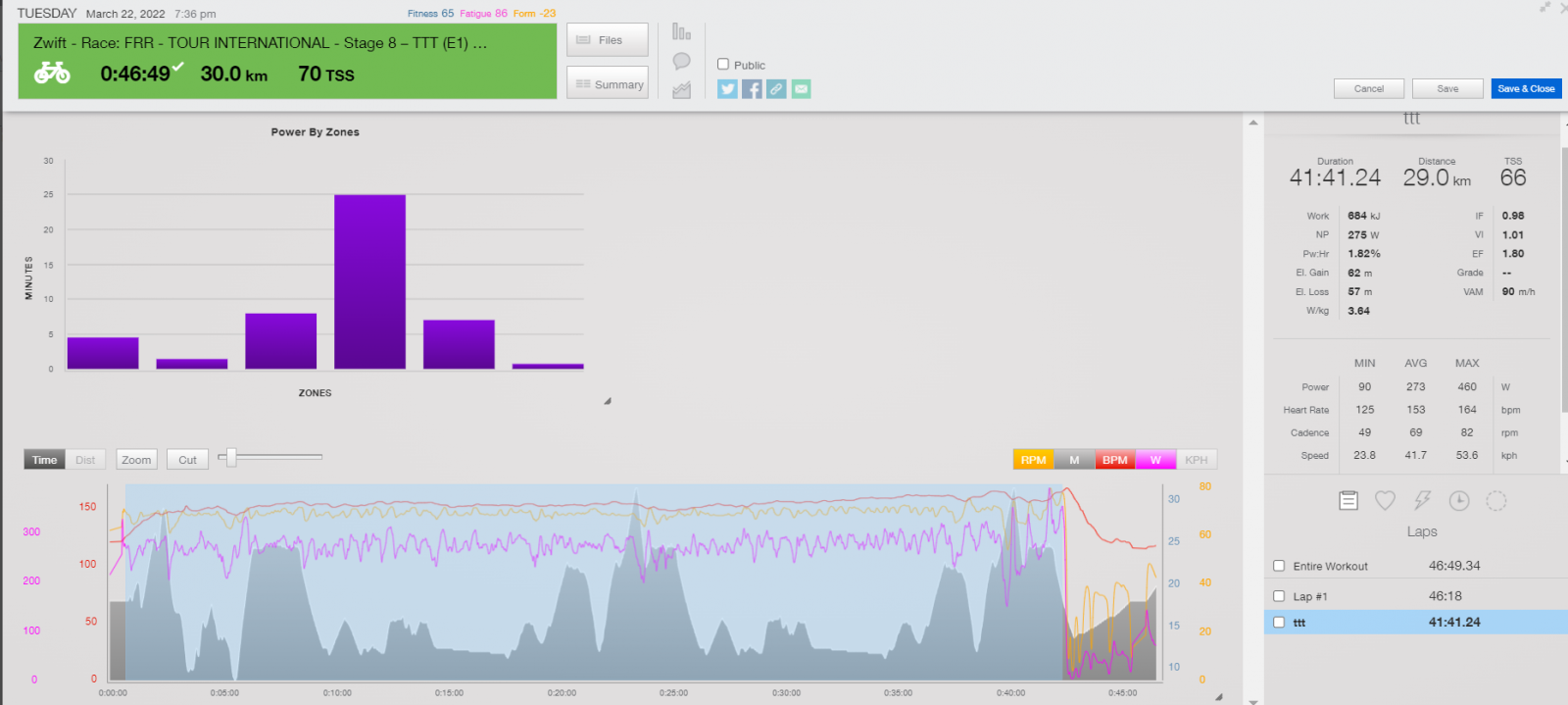
Task: Copy the workout link via the link icon
Action: 776,89
